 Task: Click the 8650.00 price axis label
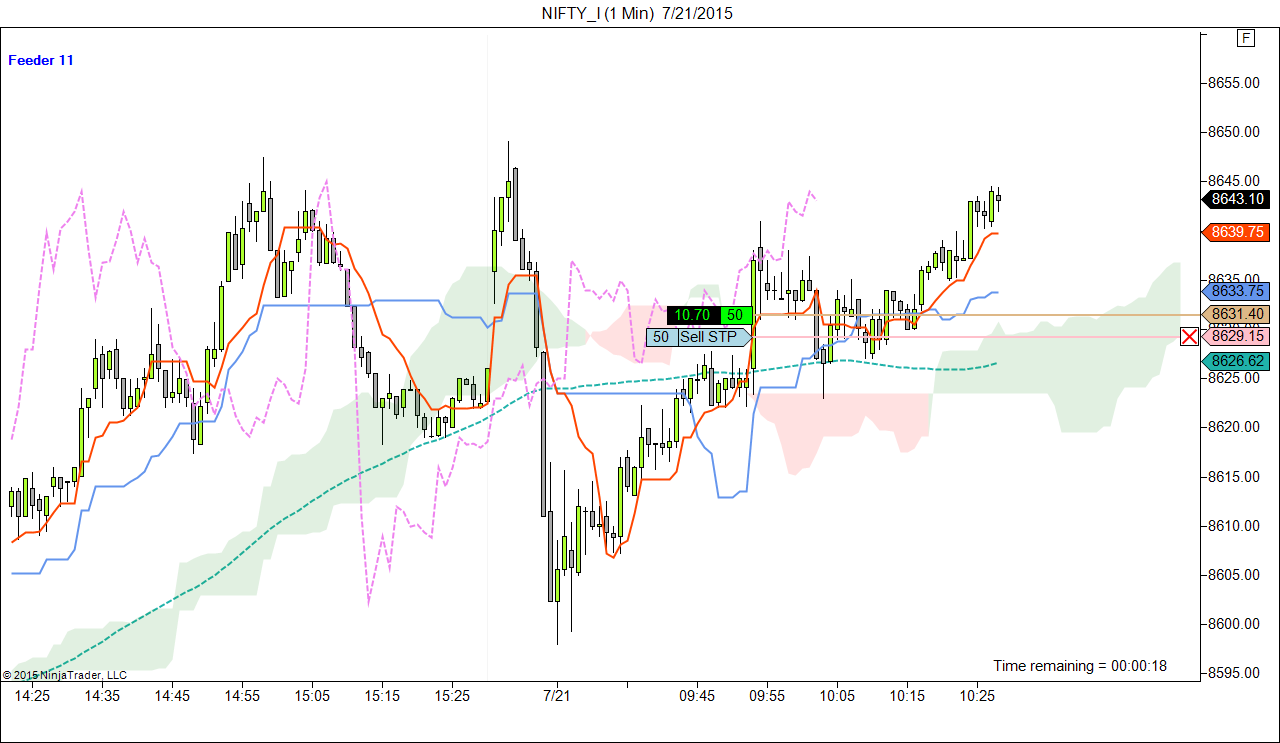1236,132
